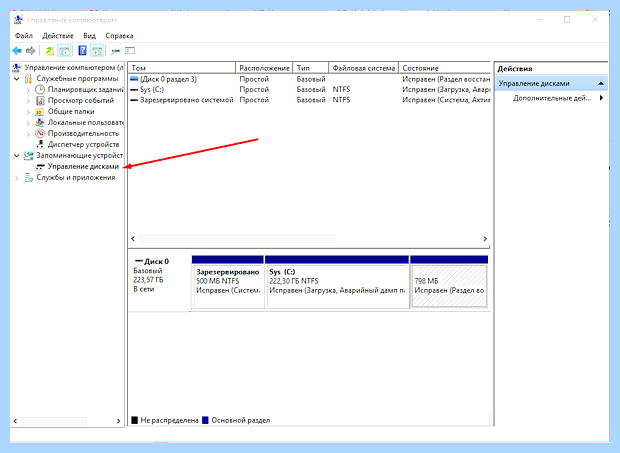Click the tree pane scroll left arrow
Viewport: 620px width, 453px height.
15,421
